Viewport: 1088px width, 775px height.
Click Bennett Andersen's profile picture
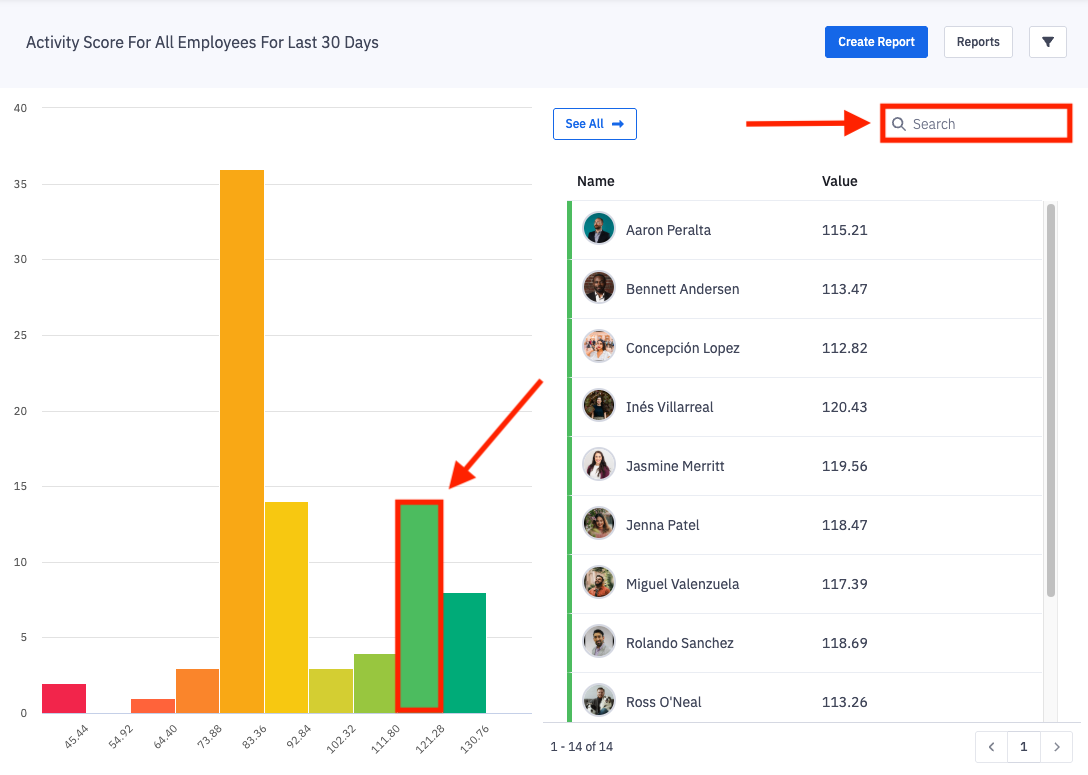coord(599,289)
